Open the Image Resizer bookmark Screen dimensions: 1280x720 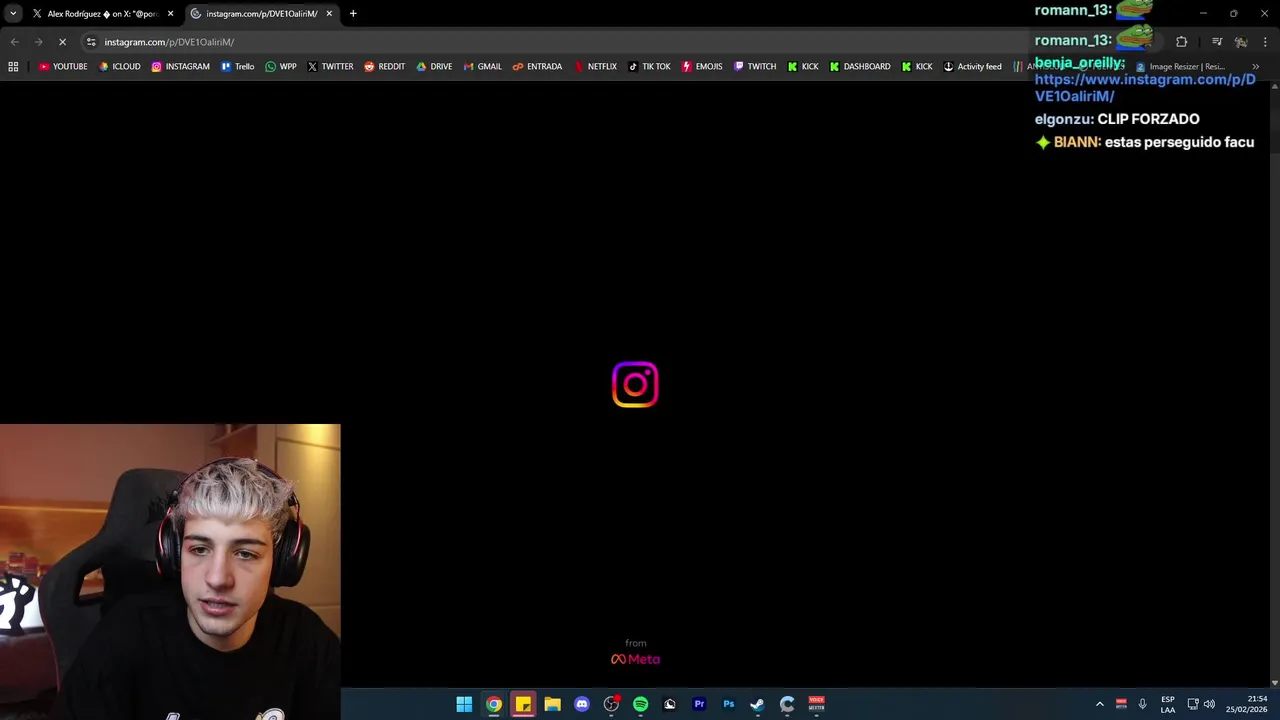point(1180,66)
